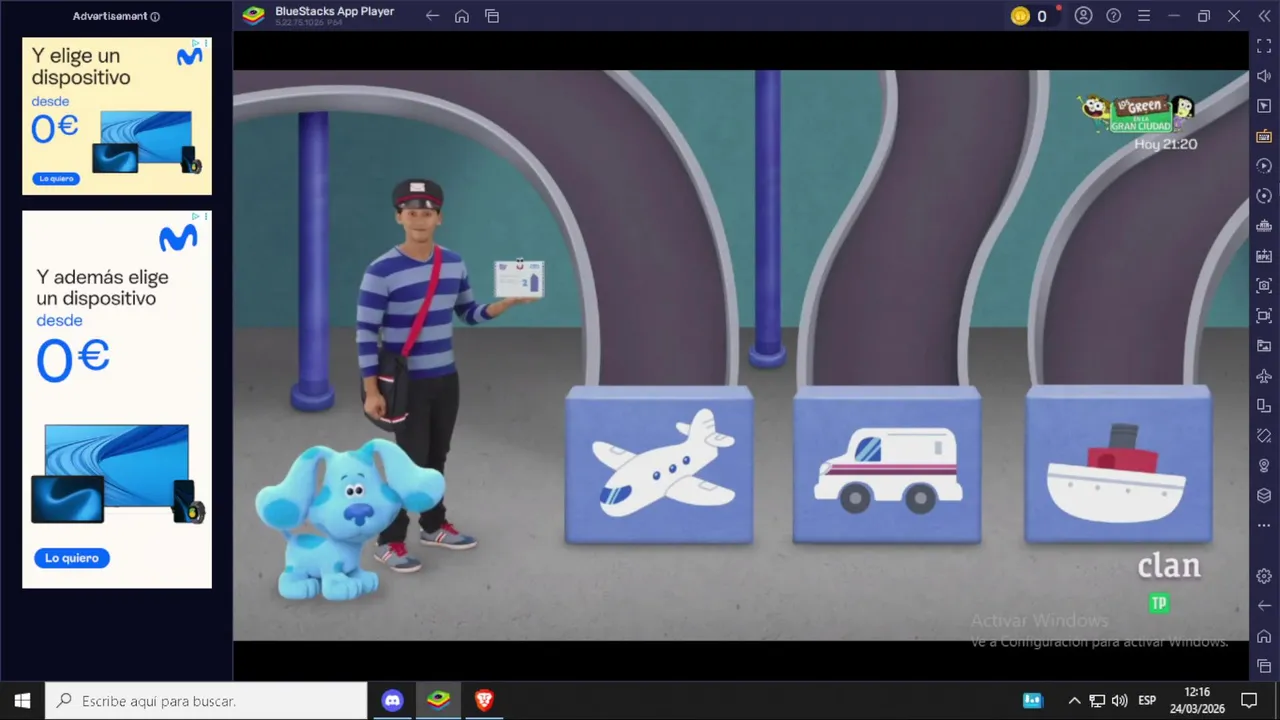Screen dimensions: 1280x720
Task: Open the orange keyboard game controls icon
Action: point(1264,136)
